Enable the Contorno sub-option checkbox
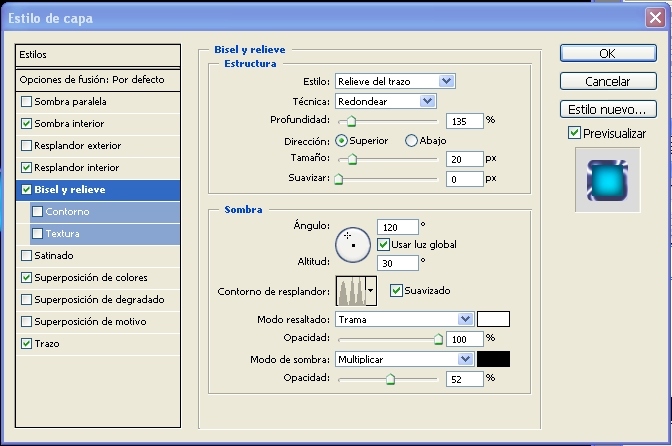Image resolution: width=672 pixels, height=446 pixels. tap(38, 211)
